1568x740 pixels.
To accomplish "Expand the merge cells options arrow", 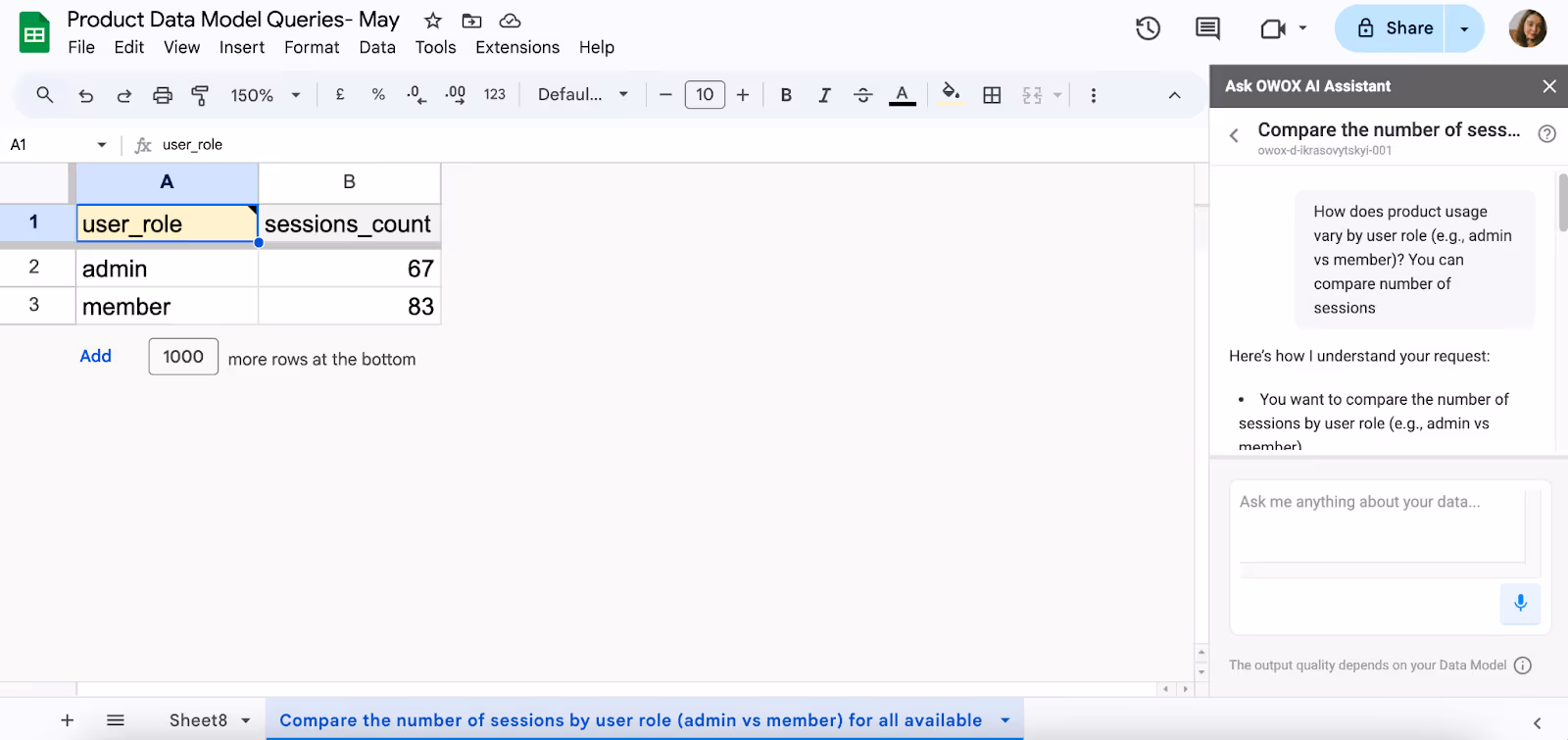I will (x=1057, y=95).
